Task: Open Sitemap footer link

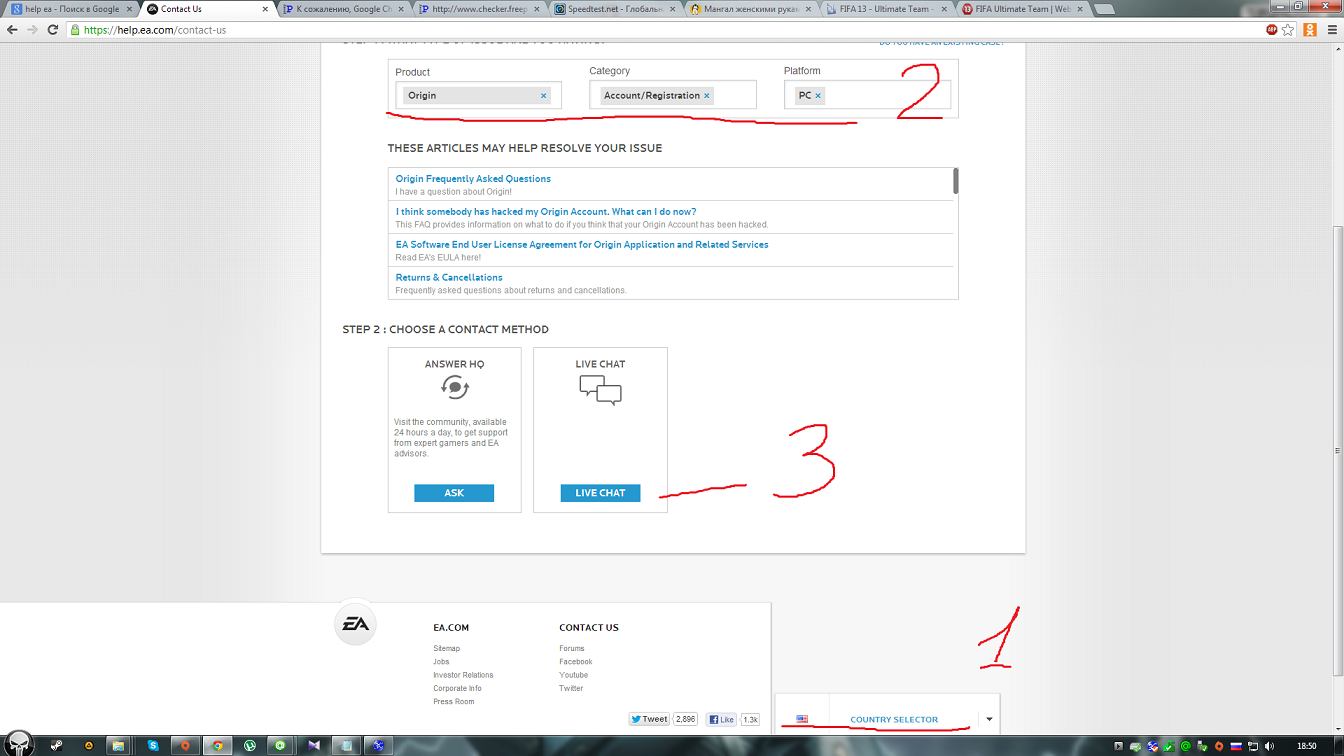Action: [447, 649]
